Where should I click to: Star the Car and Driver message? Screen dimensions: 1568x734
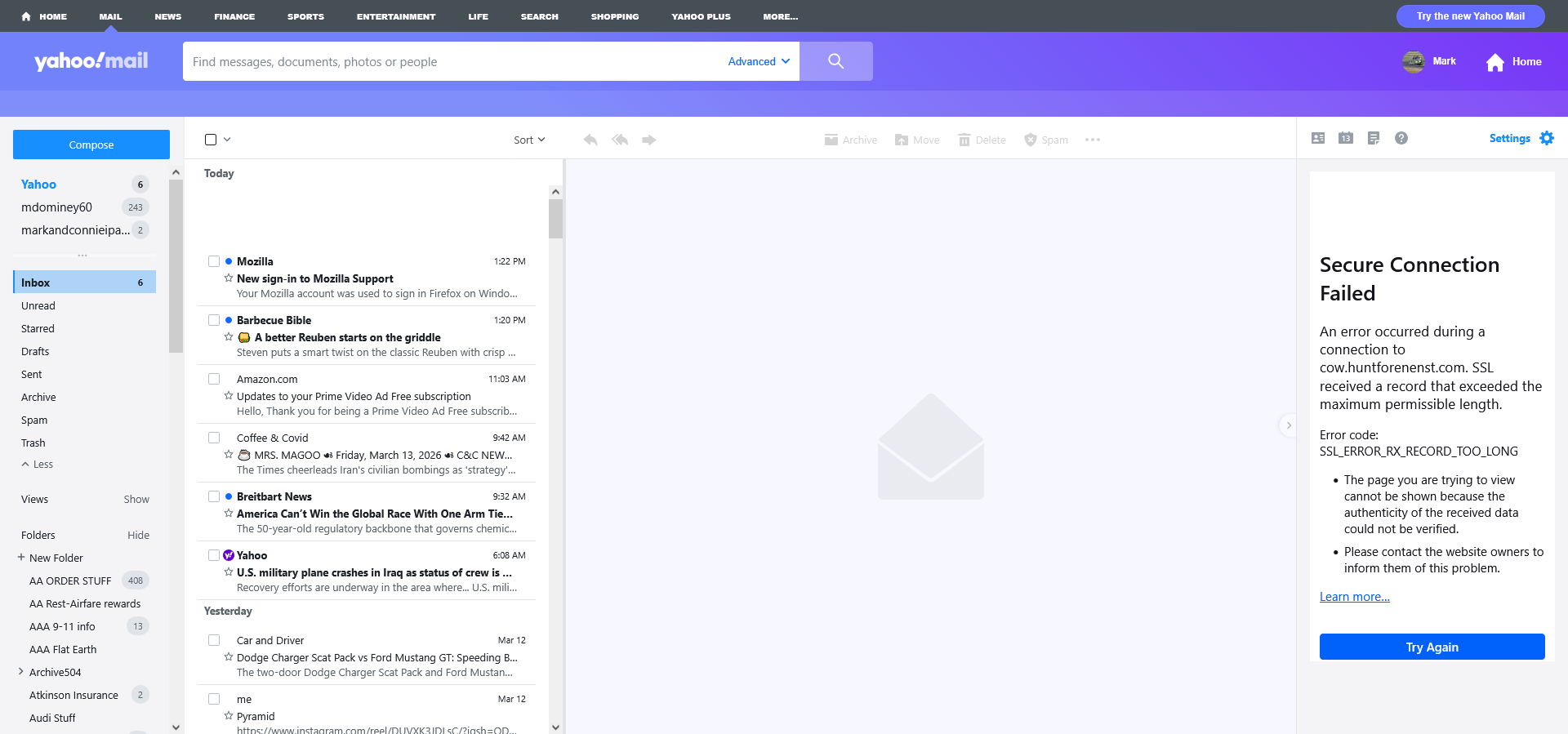click(229, 657)
